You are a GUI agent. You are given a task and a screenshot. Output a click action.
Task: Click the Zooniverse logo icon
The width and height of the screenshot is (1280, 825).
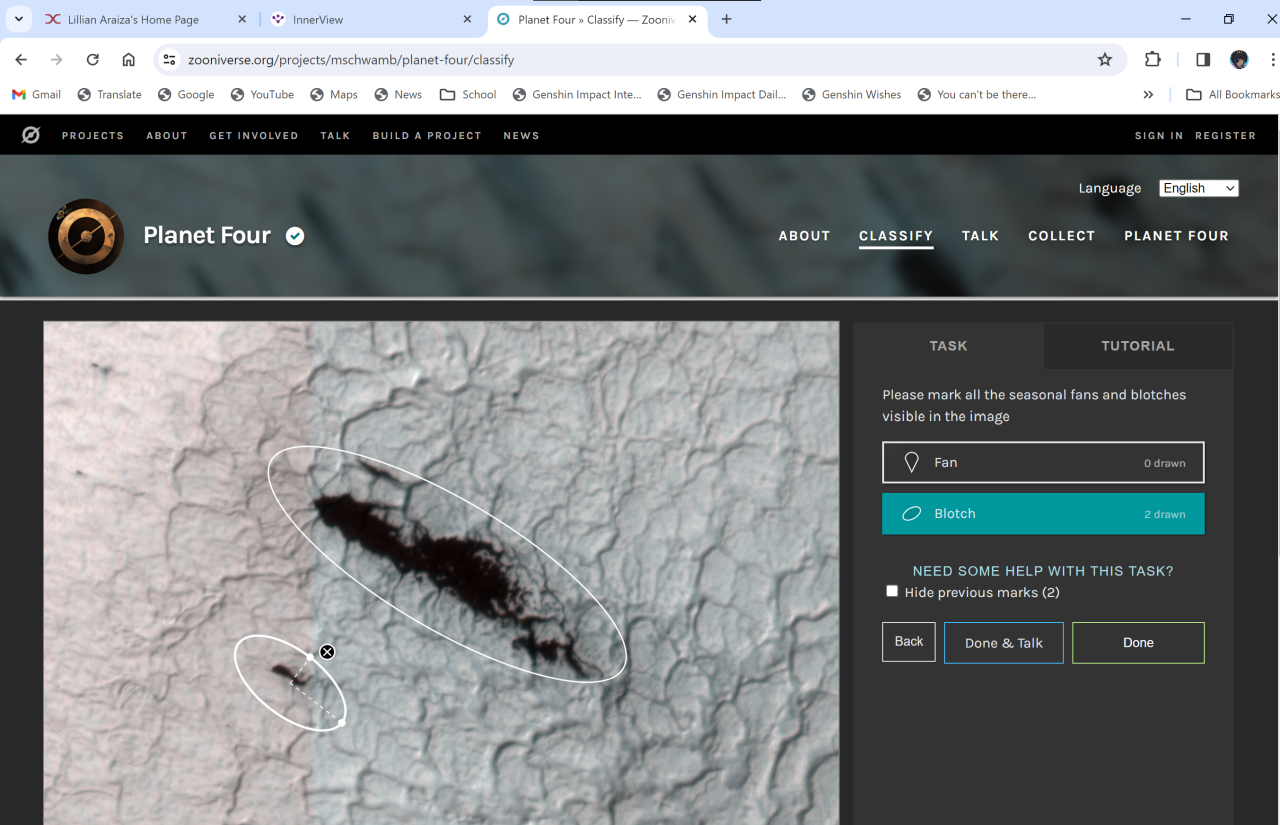(31, 135)
